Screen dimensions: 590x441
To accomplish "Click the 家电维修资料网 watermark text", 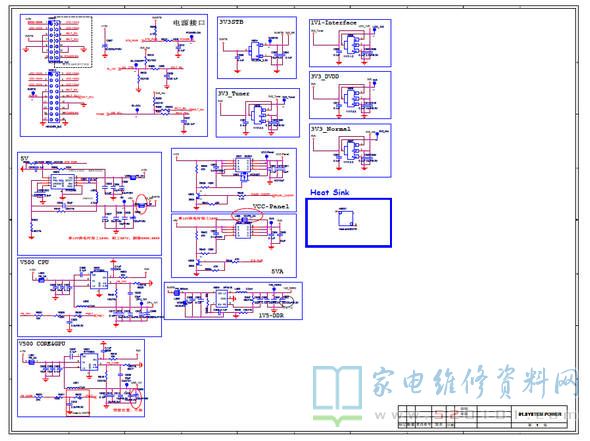I will click(475, 382).
